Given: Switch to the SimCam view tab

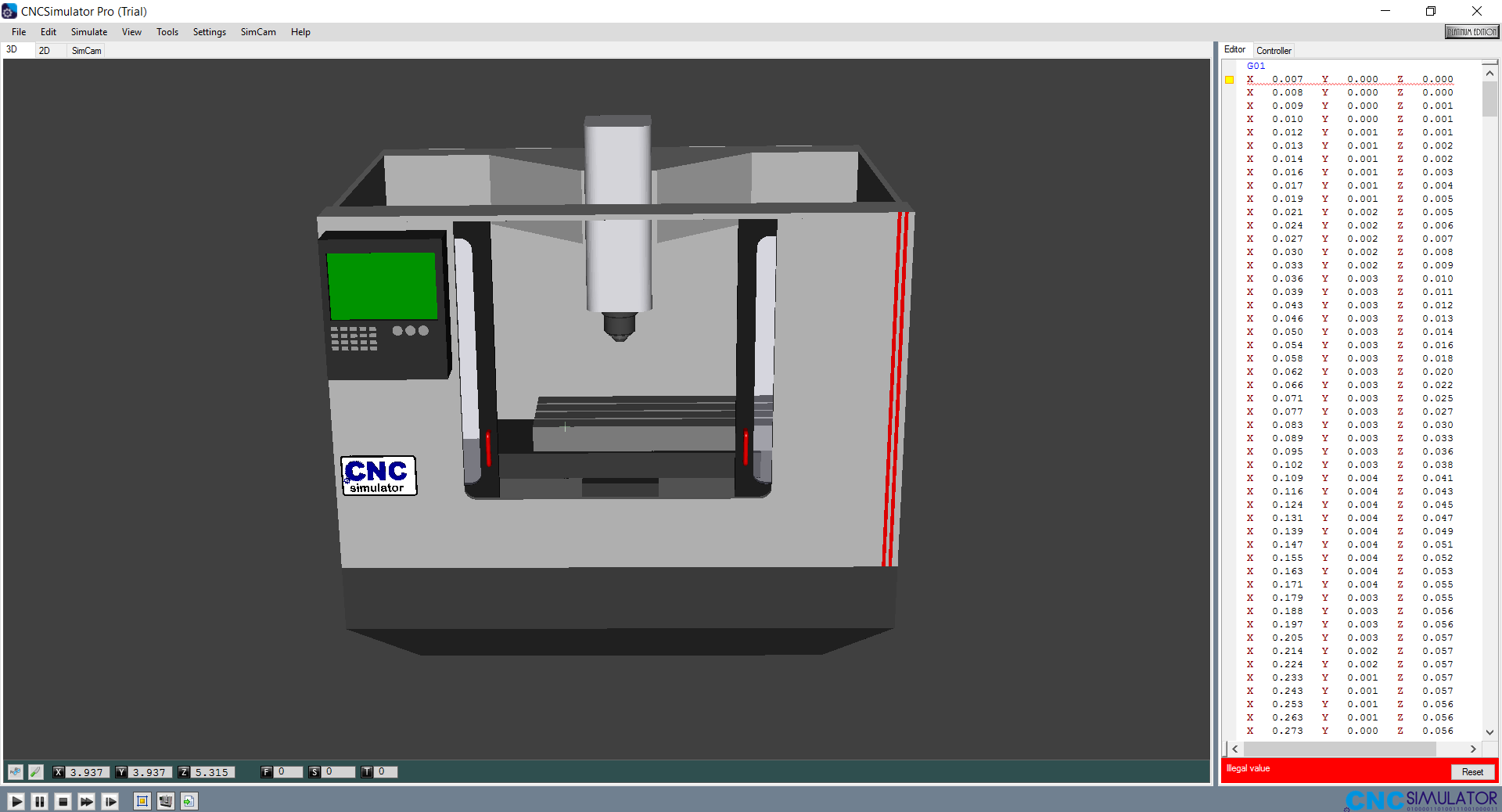Looking at the screenshot, I should pos(87,51).
